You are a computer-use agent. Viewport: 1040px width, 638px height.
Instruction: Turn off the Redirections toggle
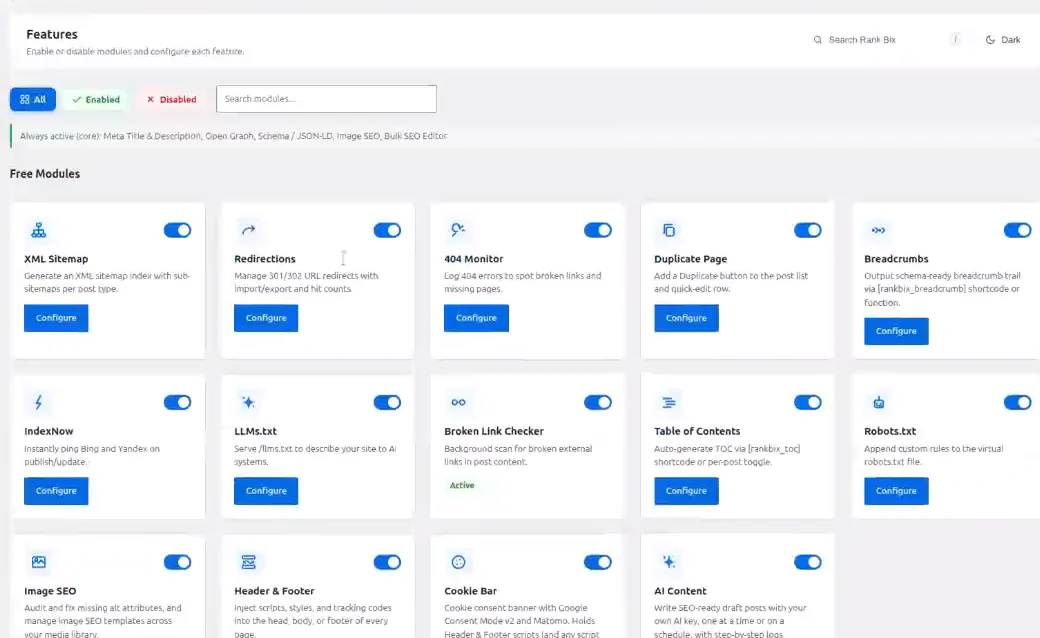387,230
